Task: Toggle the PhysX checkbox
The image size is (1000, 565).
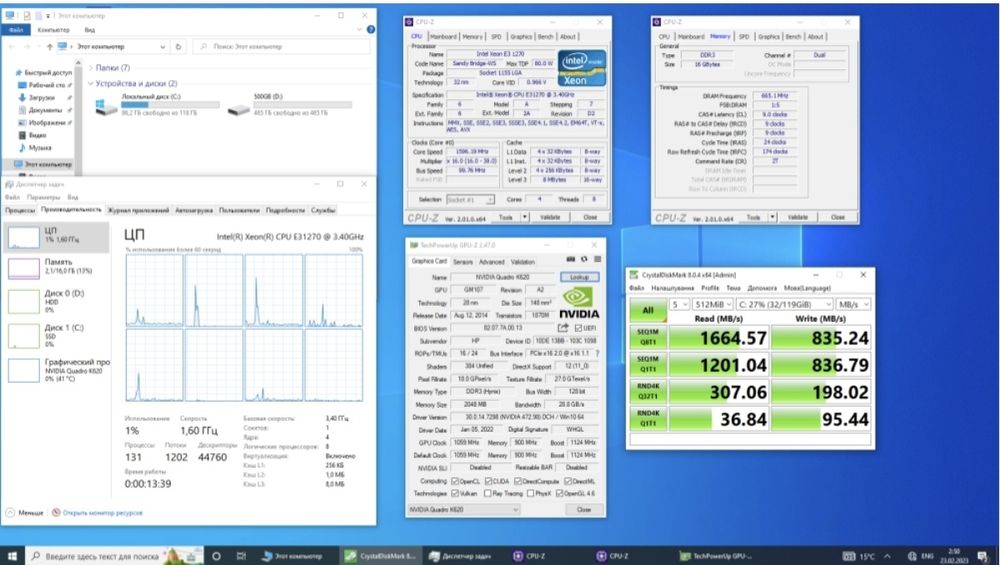Action: [x=531, y=494]
